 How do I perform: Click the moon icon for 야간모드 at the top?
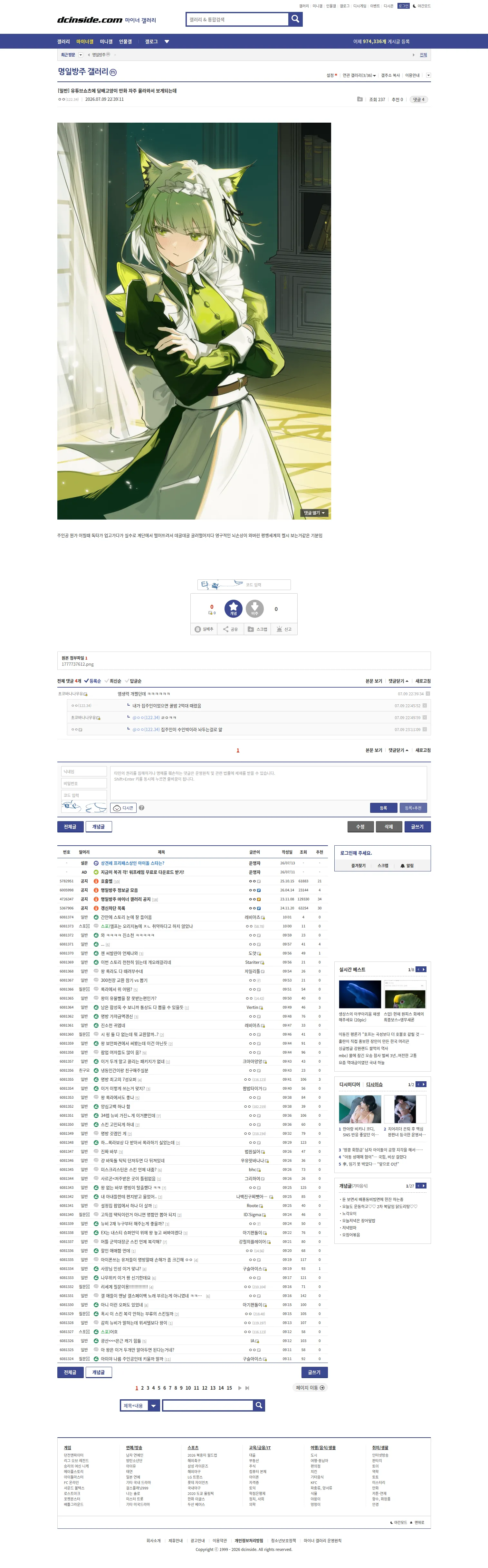(414, 6)
